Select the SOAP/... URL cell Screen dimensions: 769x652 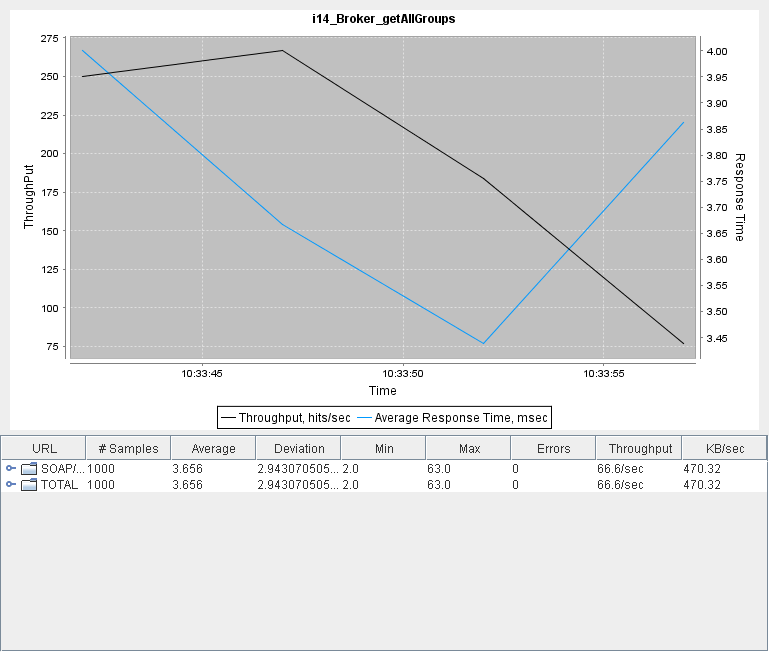[x=63, y=469]
